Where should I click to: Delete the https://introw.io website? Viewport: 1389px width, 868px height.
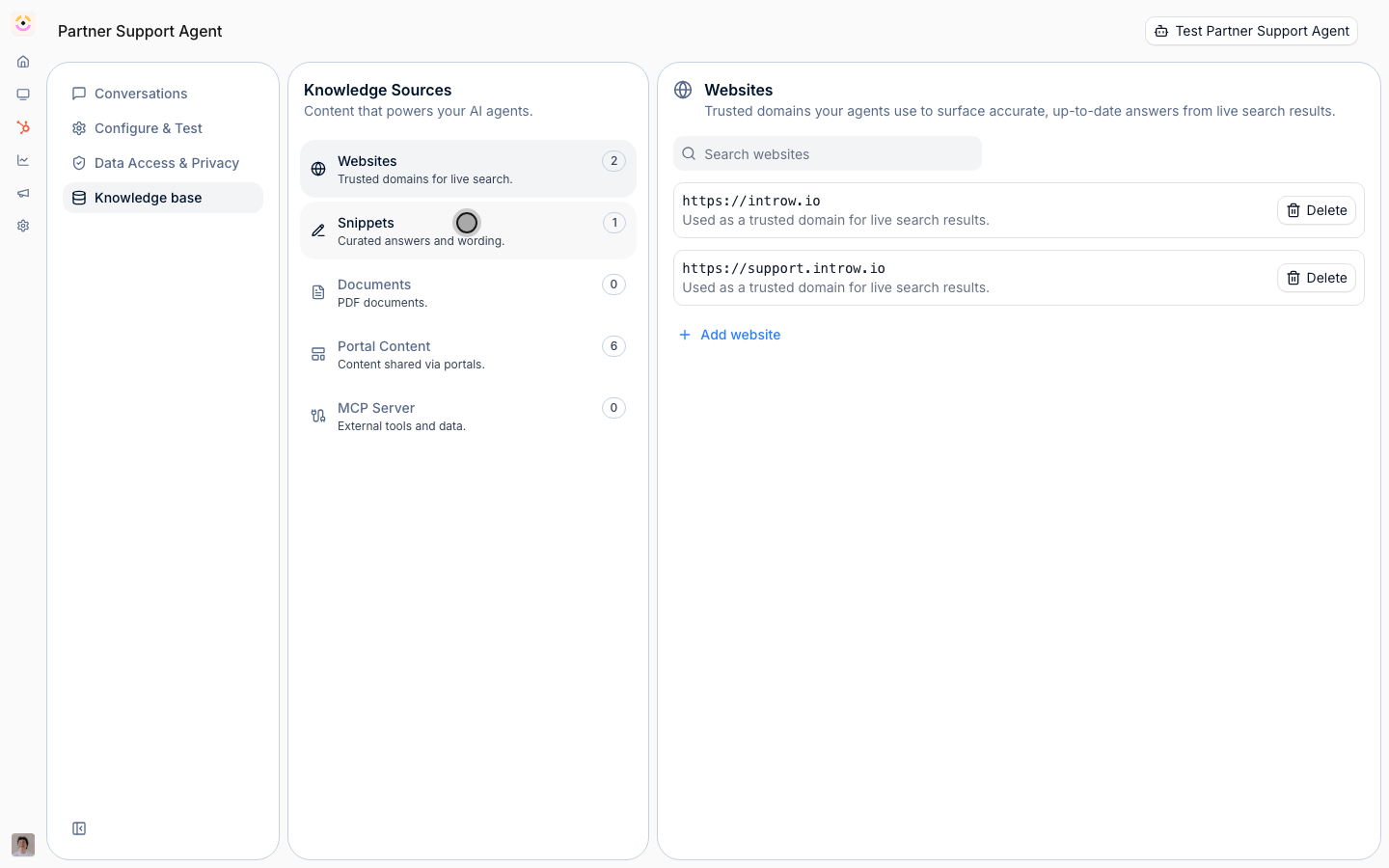click(x=1317, y=210)
